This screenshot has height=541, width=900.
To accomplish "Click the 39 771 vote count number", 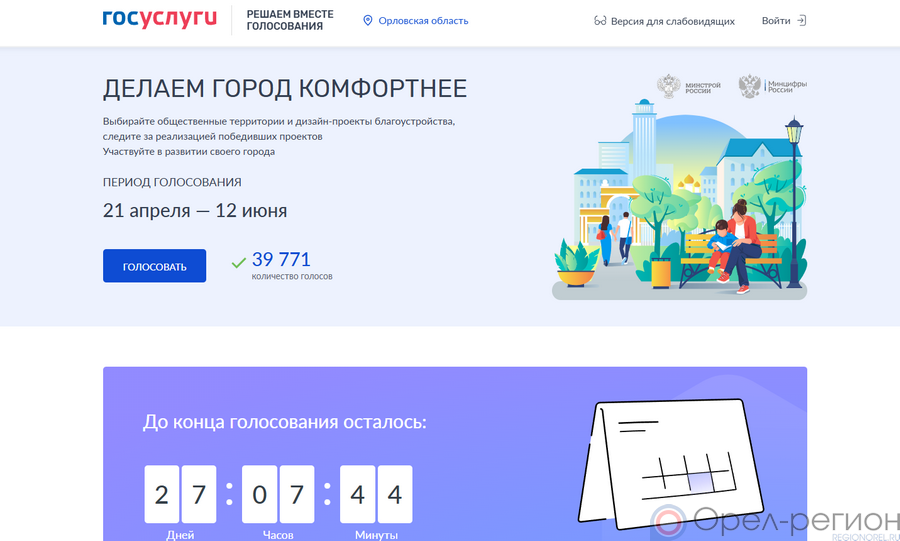I will click(281, 260).
